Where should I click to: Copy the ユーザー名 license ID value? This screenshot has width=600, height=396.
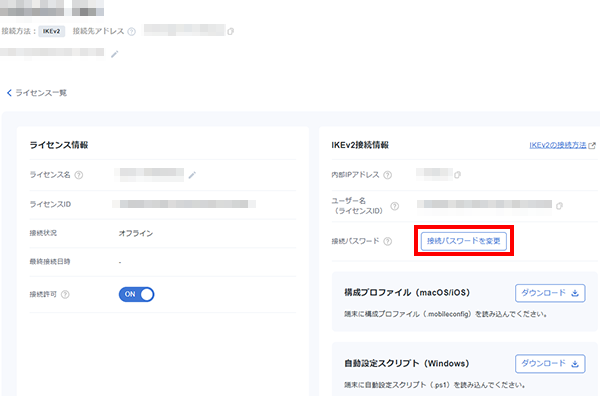559,206
